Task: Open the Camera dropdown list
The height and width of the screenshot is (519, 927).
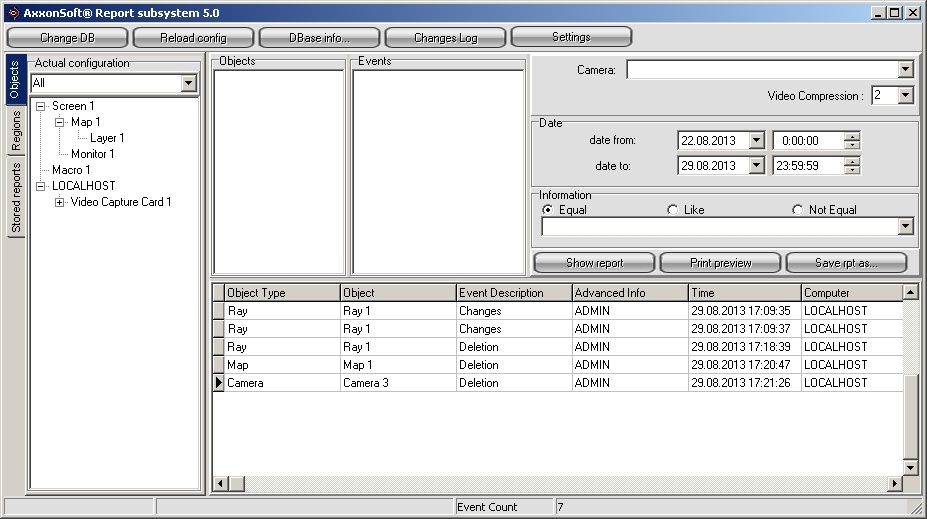Action: coord(905,70)
